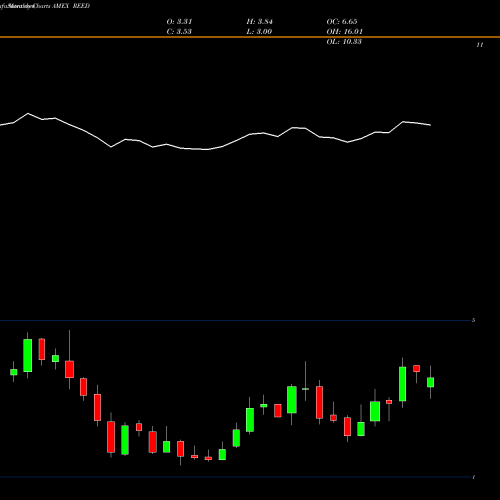The image size is (500, 500).
Task: Click the "OH: 16.01" reading
Action: click(345, 32)
